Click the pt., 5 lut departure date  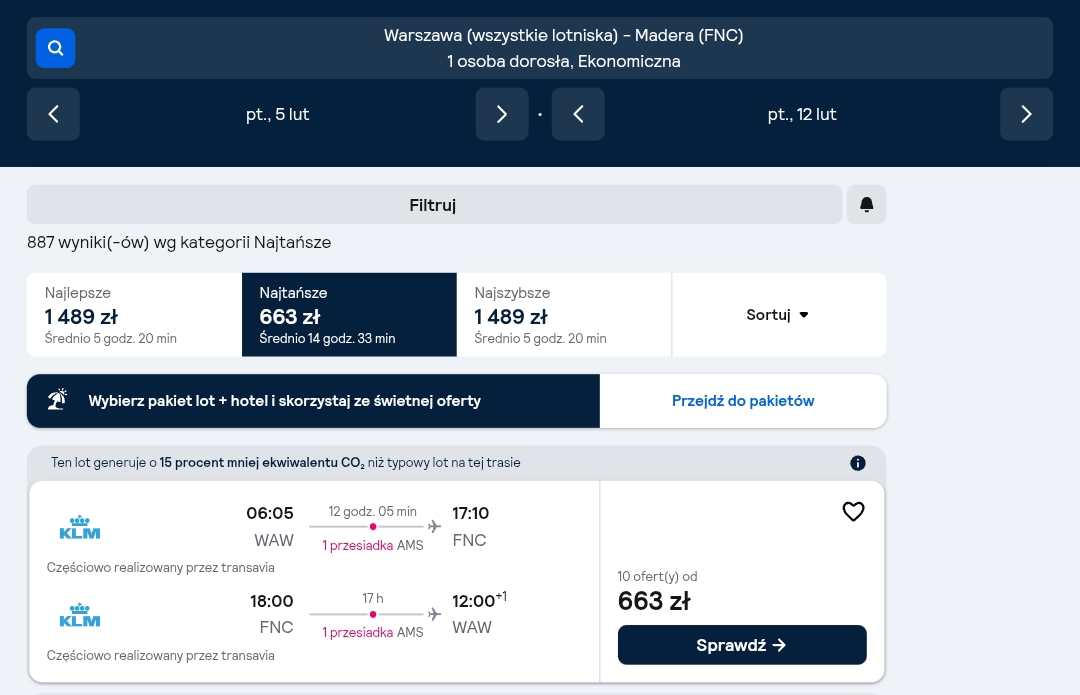point(278,114)
